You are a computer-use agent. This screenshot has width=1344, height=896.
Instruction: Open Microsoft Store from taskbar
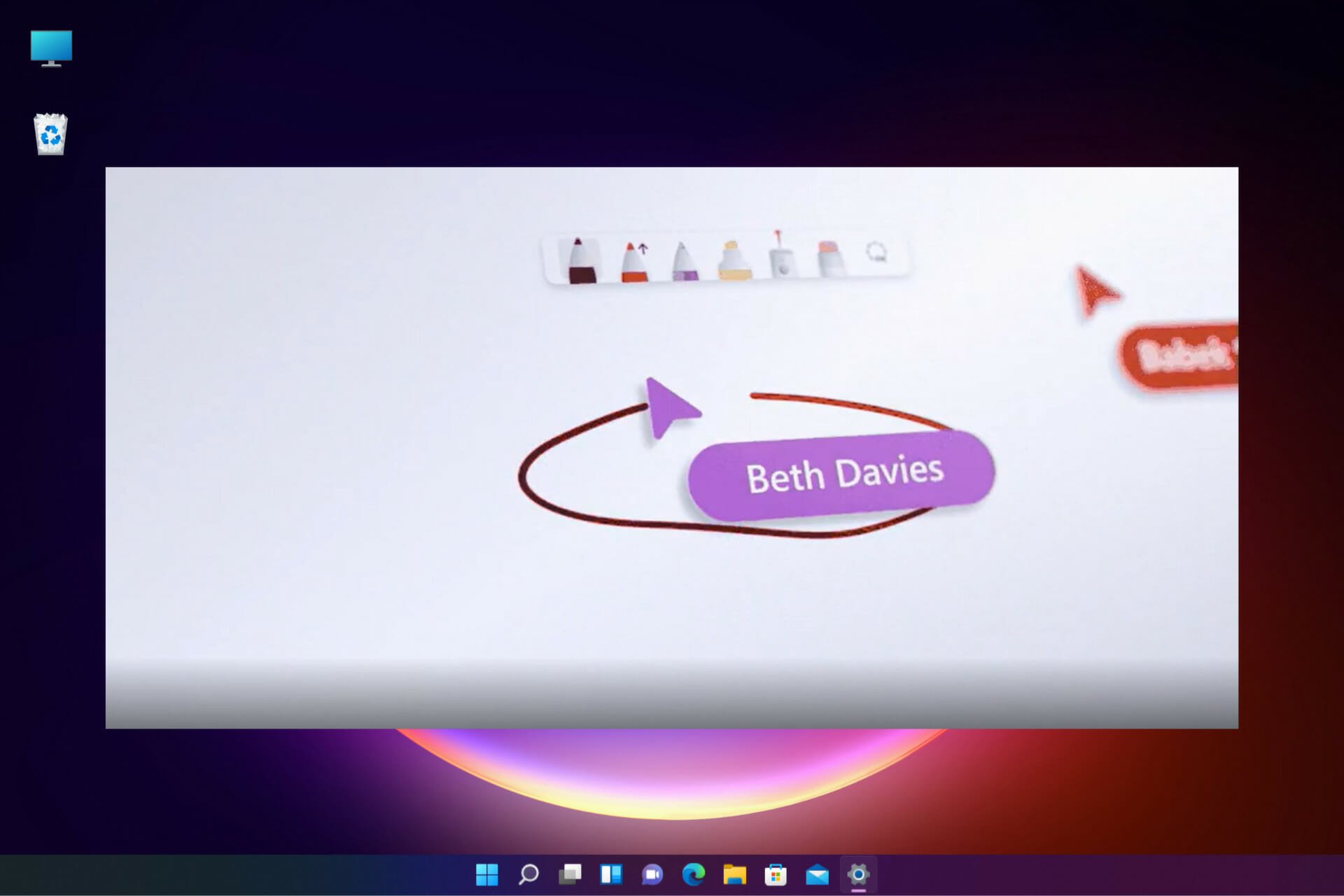point(776,874)
